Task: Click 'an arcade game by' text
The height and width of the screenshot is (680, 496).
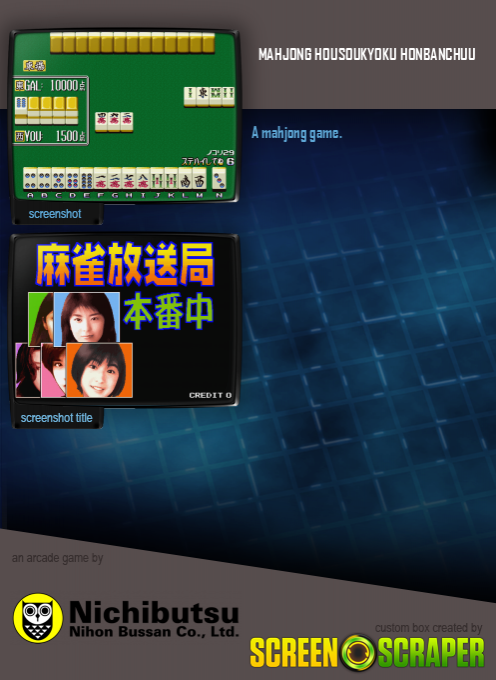Action: [57, 558]
